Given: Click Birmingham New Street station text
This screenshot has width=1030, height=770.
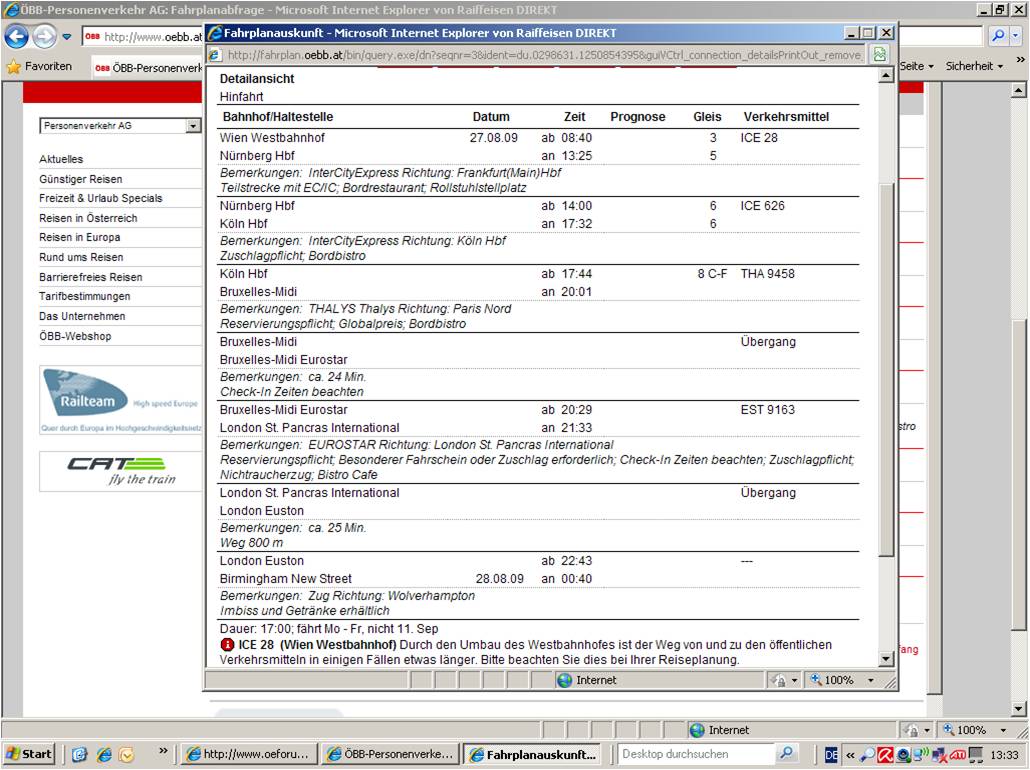Looking at the screenshot, I should pos(286,579).
